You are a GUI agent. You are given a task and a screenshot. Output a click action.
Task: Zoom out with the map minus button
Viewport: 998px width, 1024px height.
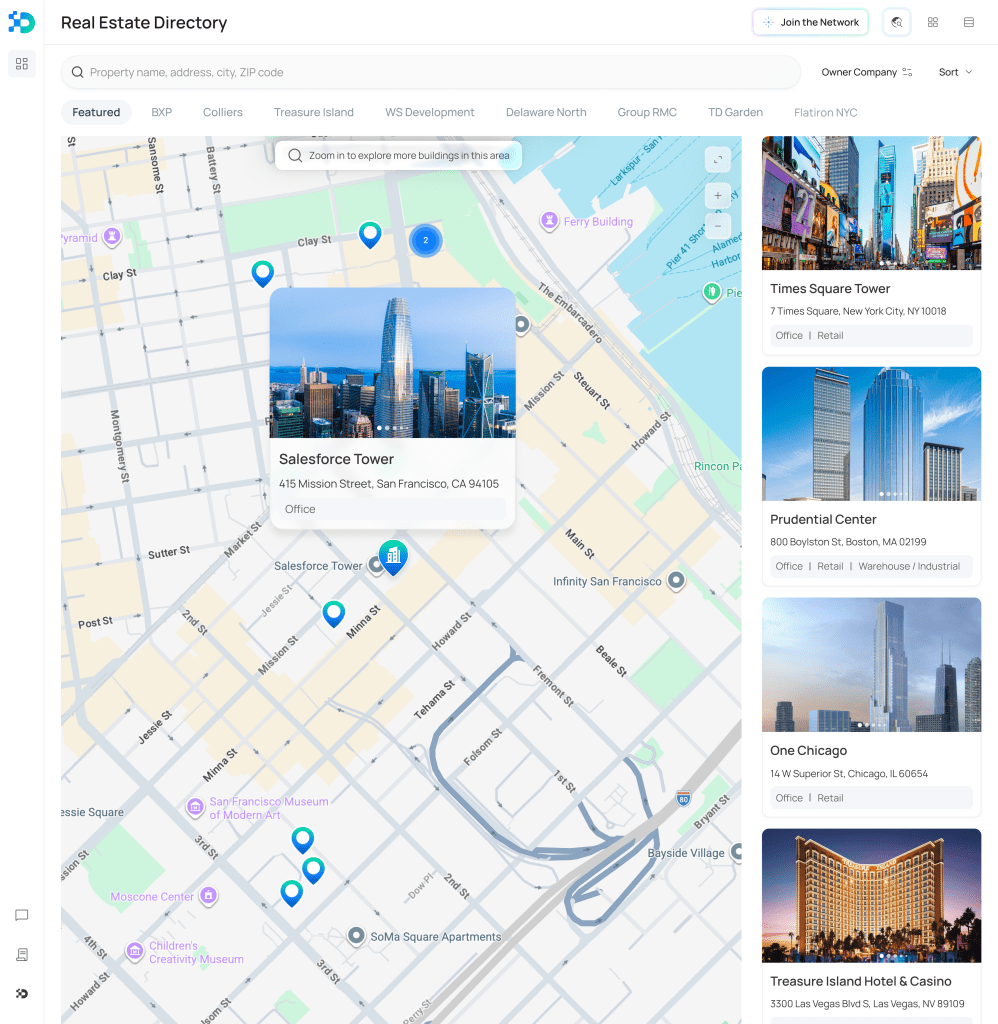pyautogui.click(x=717, y=225)
